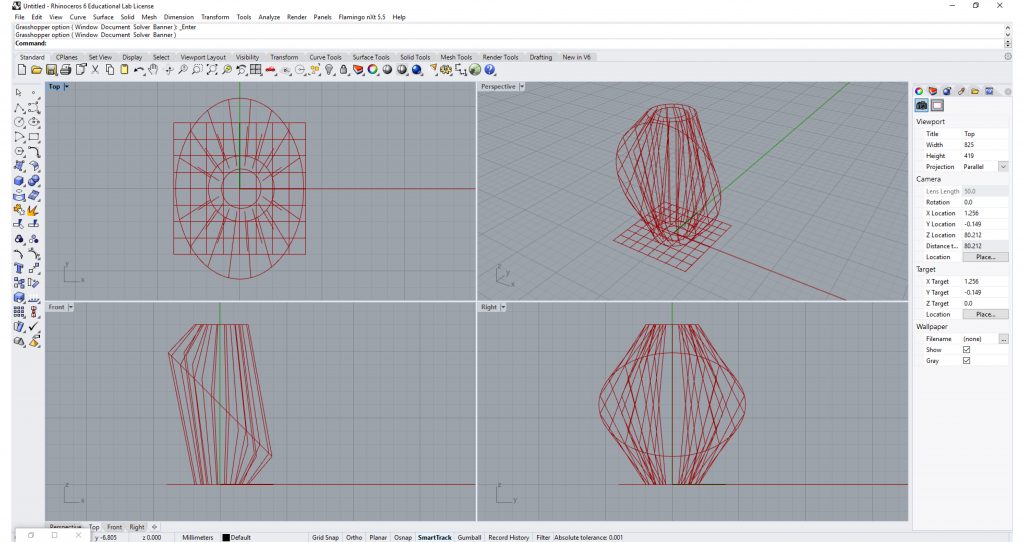Click the gear Options icon in toolbar
The height and width of the screenshot is (542, 1024).
point(445,70)
